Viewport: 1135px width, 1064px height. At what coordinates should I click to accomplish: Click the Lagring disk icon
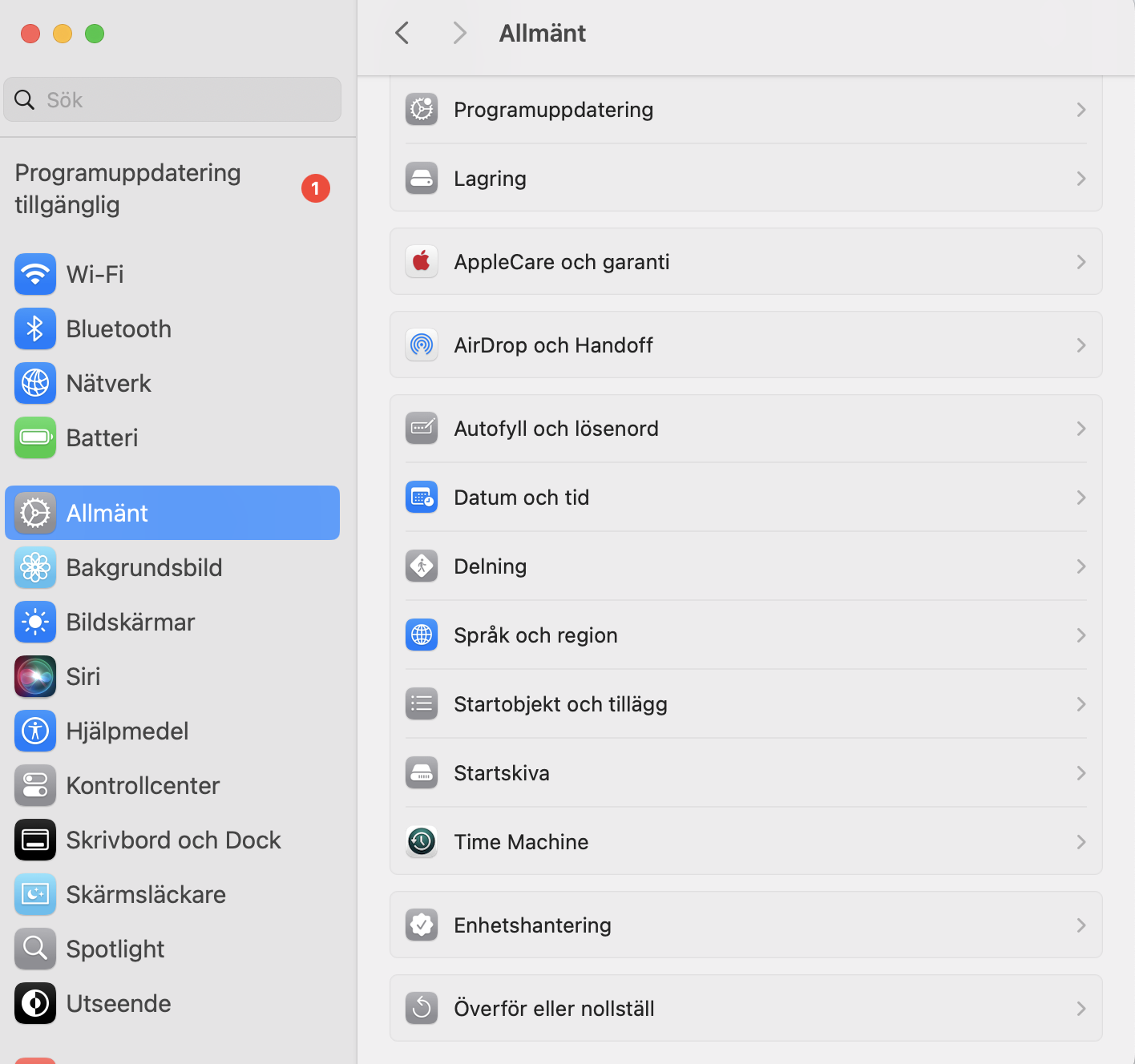[422, 178]
